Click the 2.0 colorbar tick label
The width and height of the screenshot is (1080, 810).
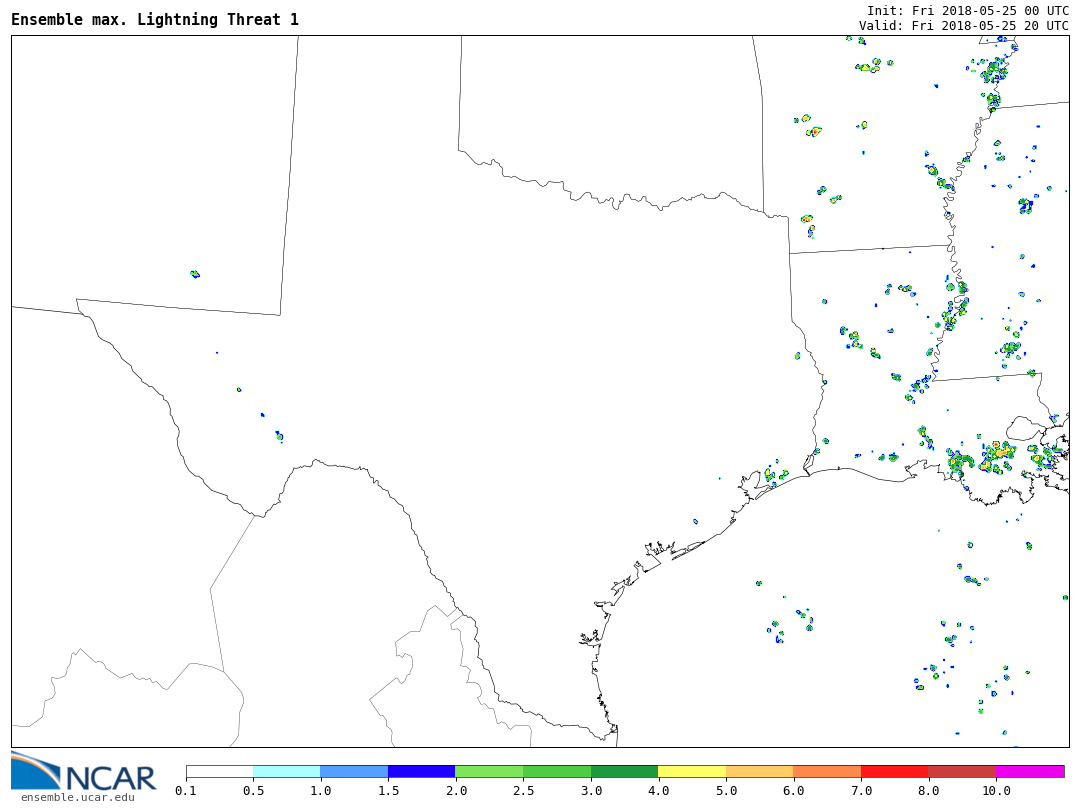455,791
